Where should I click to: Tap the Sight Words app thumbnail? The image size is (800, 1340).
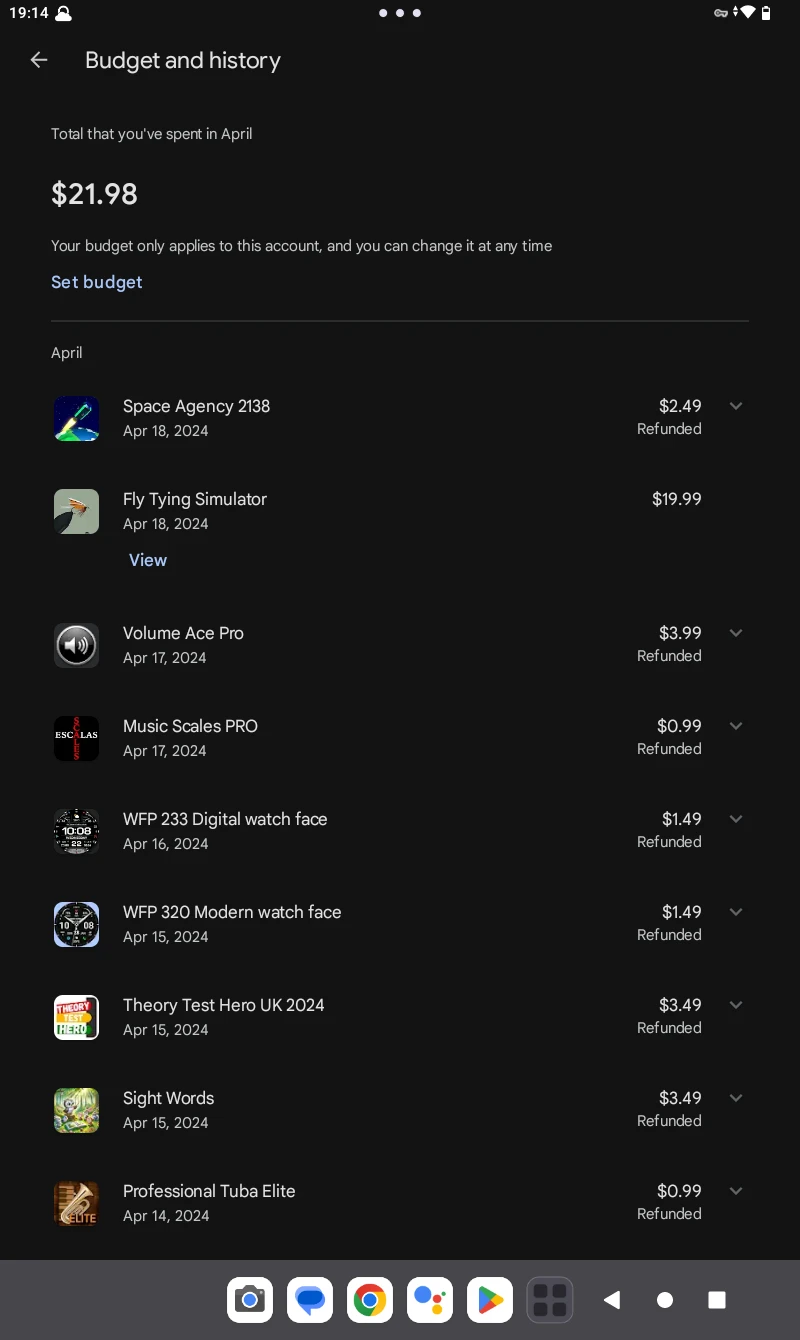(76, 1110)
